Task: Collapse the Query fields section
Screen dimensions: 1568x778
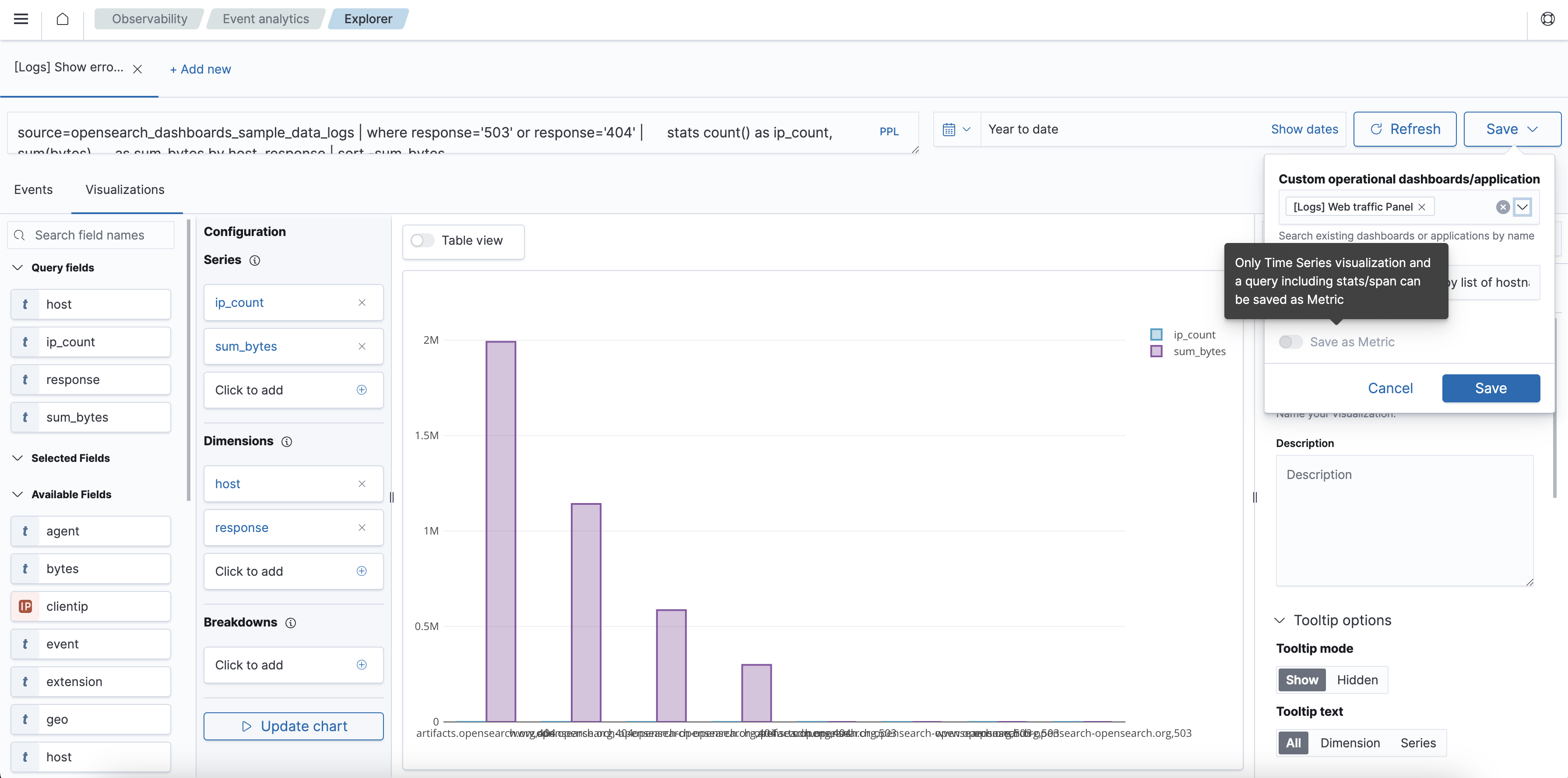Action: (18, 268)
